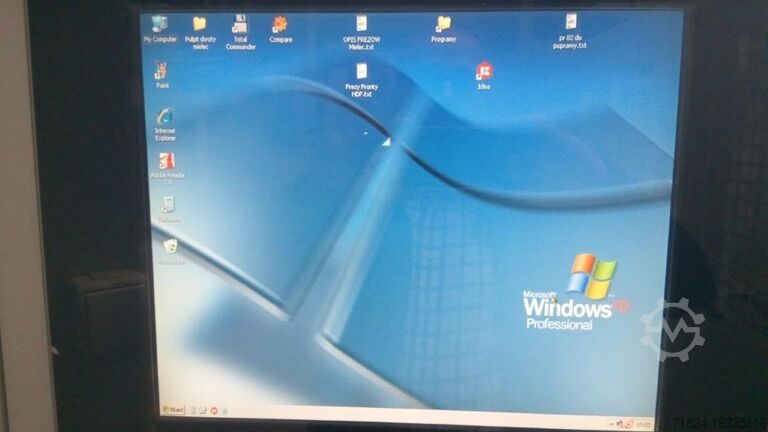This screenshot has height=432, width=768.
Task: Click the middle Quick Launch icon
Action: (202, 410)
